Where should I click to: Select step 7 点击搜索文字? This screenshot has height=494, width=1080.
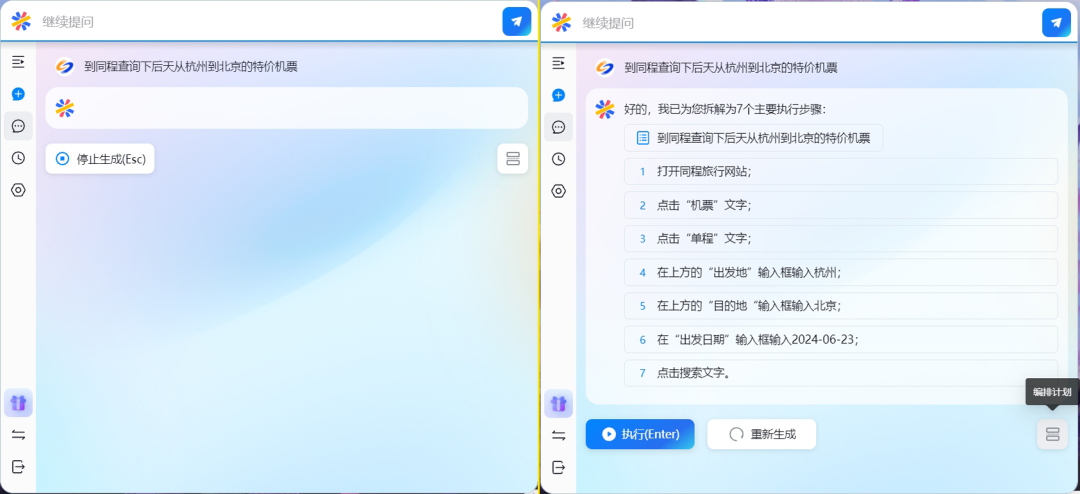pos(841,373)
